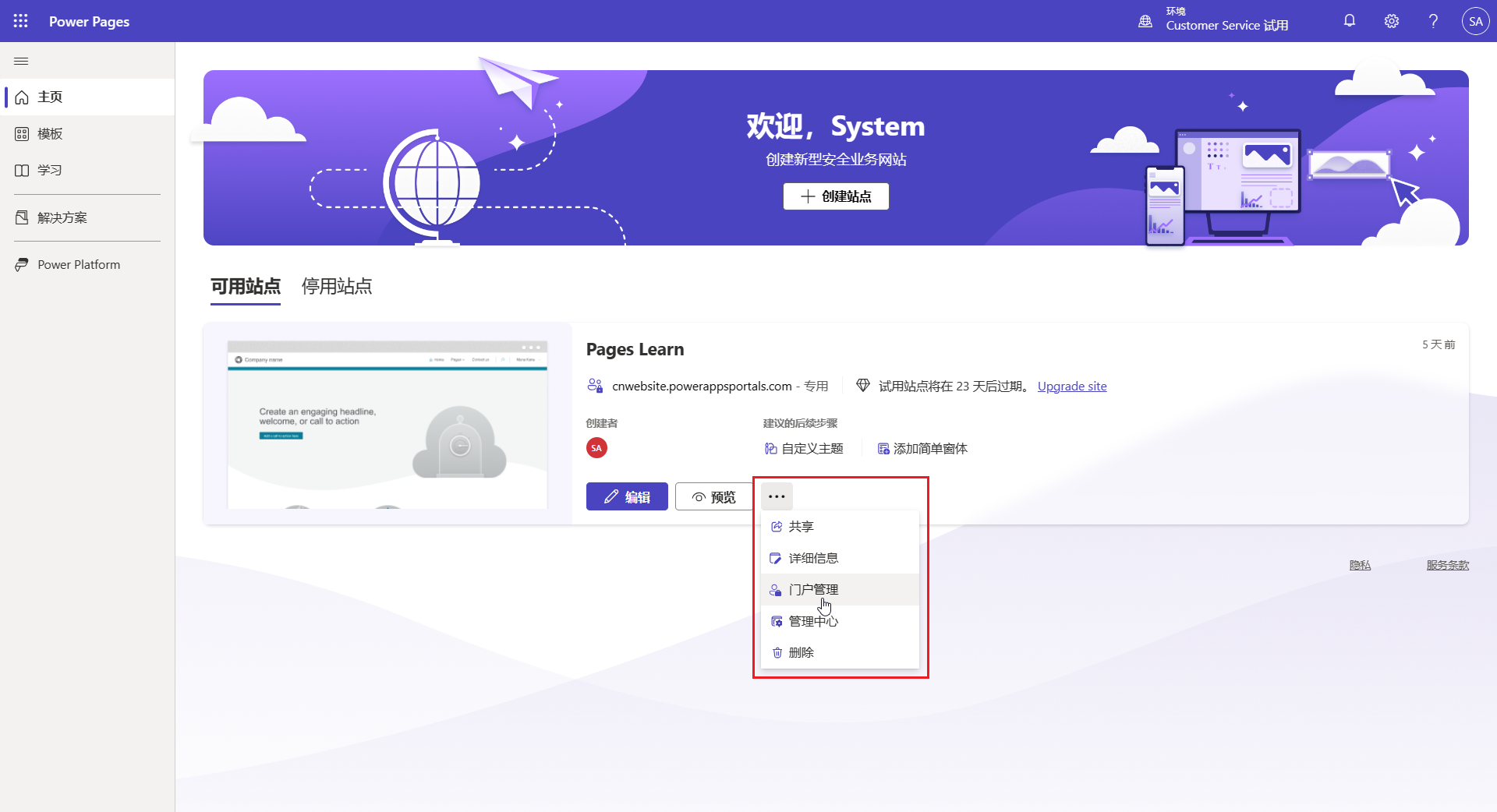
Task: Collapse the left navigation hamburger menu
Action: pyautogui.click(x=21, y=61)
